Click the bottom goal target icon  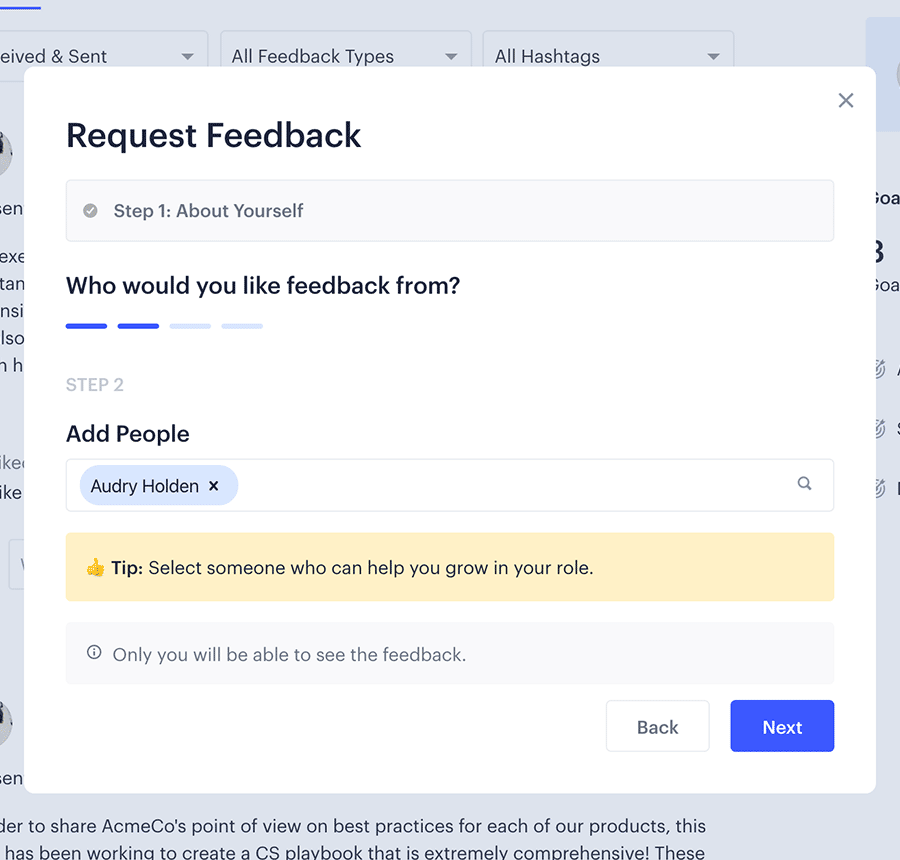[879, 488]
